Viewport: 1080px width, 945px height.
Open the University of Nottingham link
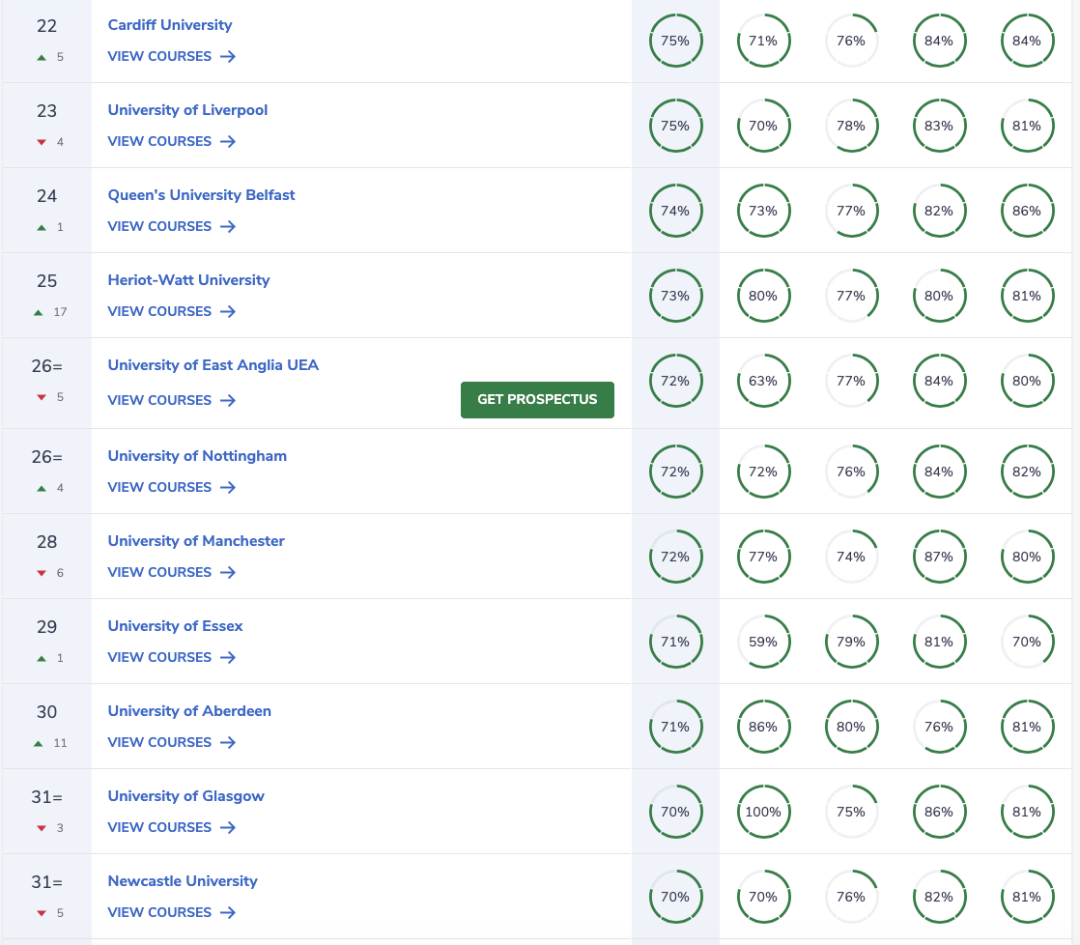[x=197, y=456]
